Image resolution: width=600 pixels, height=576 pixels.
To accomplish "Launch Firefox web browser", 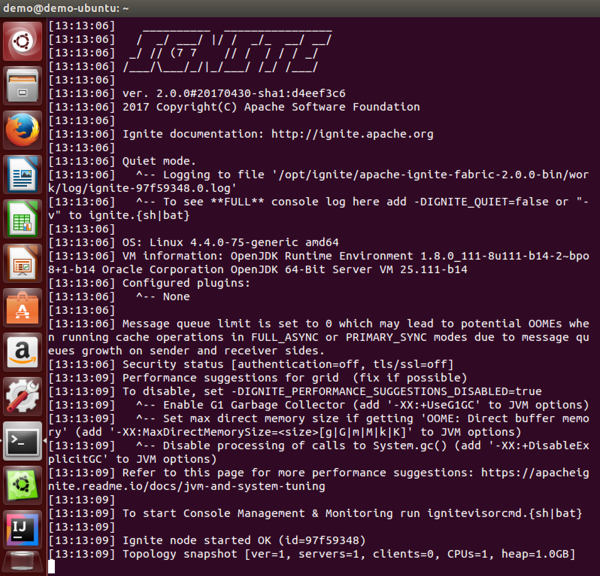I will coord(22,130).
